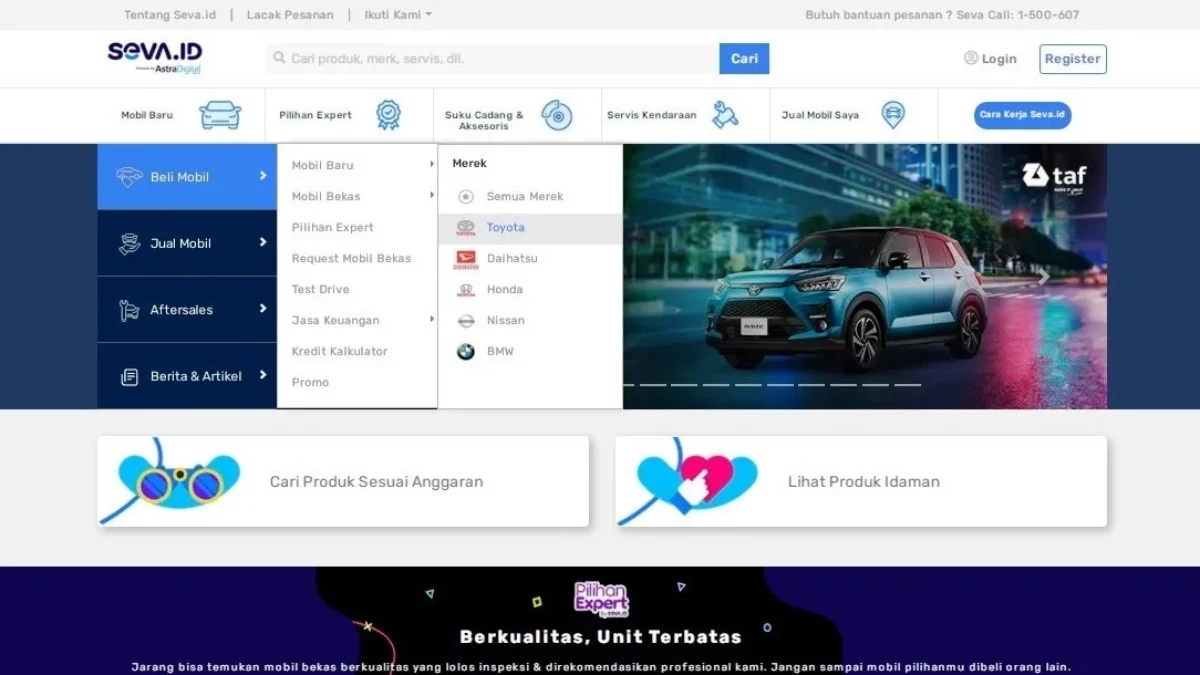The image size is (1200, 675).
Task: Expand Mobil Baru submenu arrow
Action: click(432, 164)
